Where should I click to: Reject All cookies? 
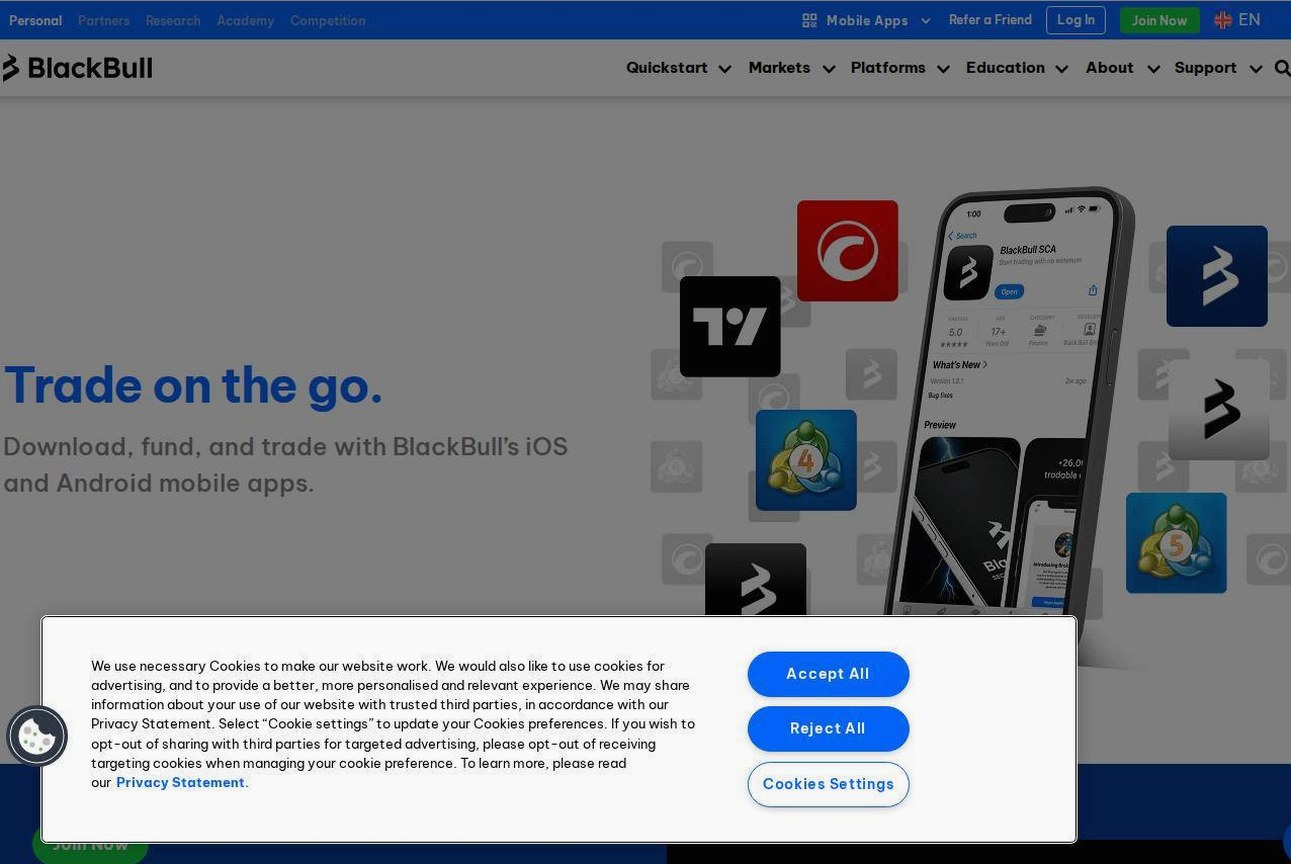click(828, 729)
